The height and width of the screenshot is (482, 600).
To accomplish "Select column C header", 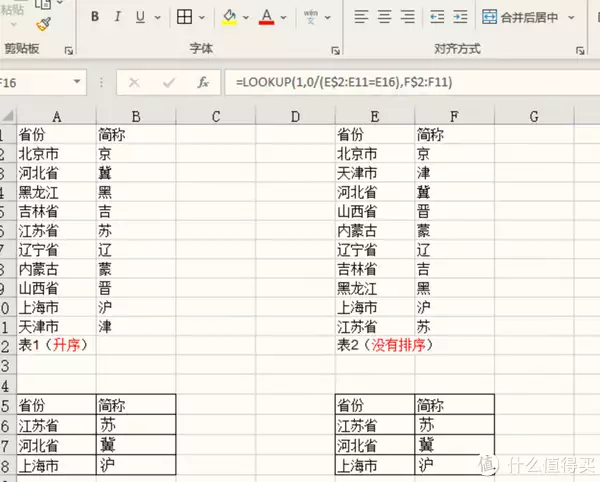I will [x=216, y=116].
